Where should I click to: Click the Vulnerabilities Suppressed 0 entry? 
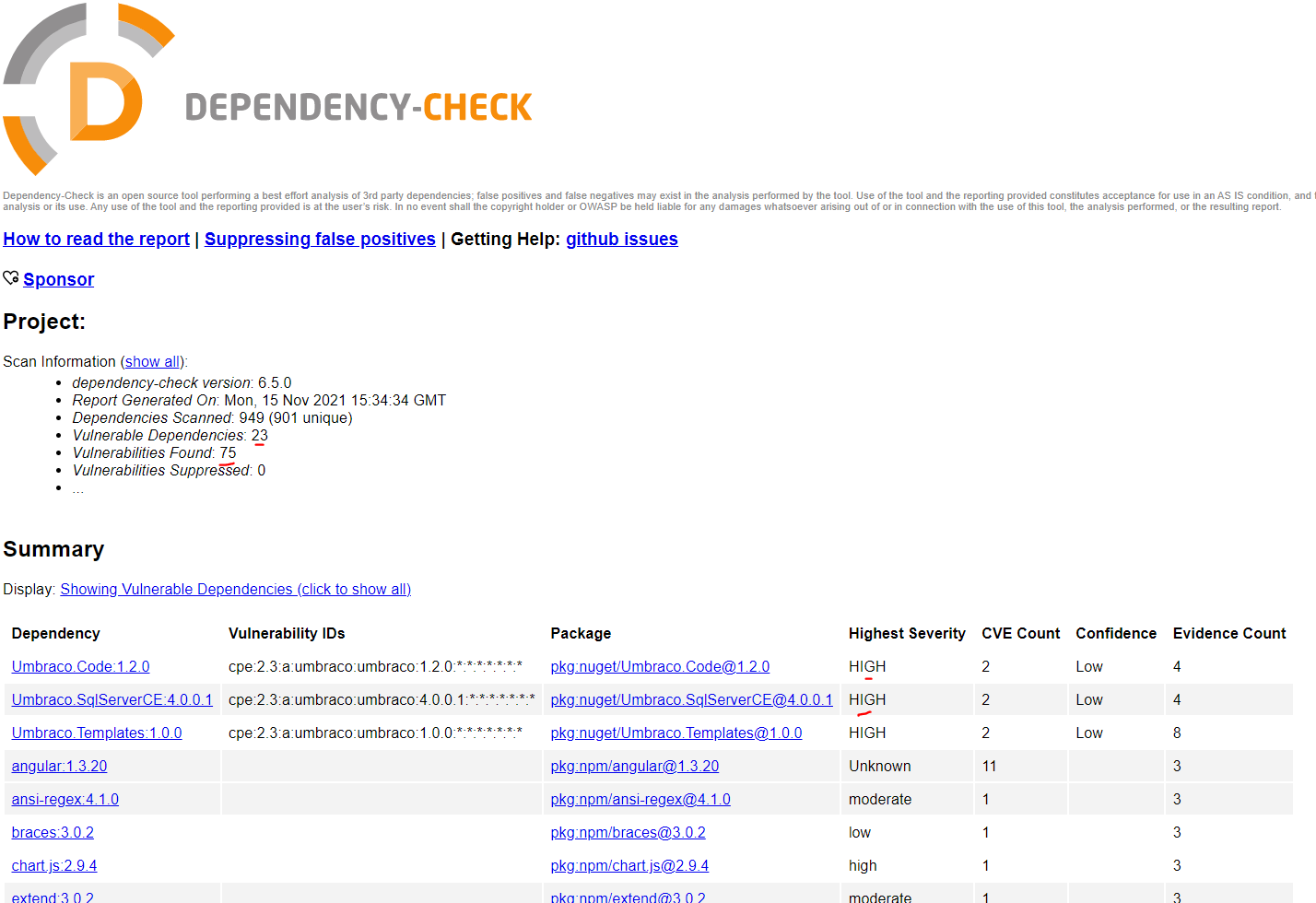coord(169,470)
